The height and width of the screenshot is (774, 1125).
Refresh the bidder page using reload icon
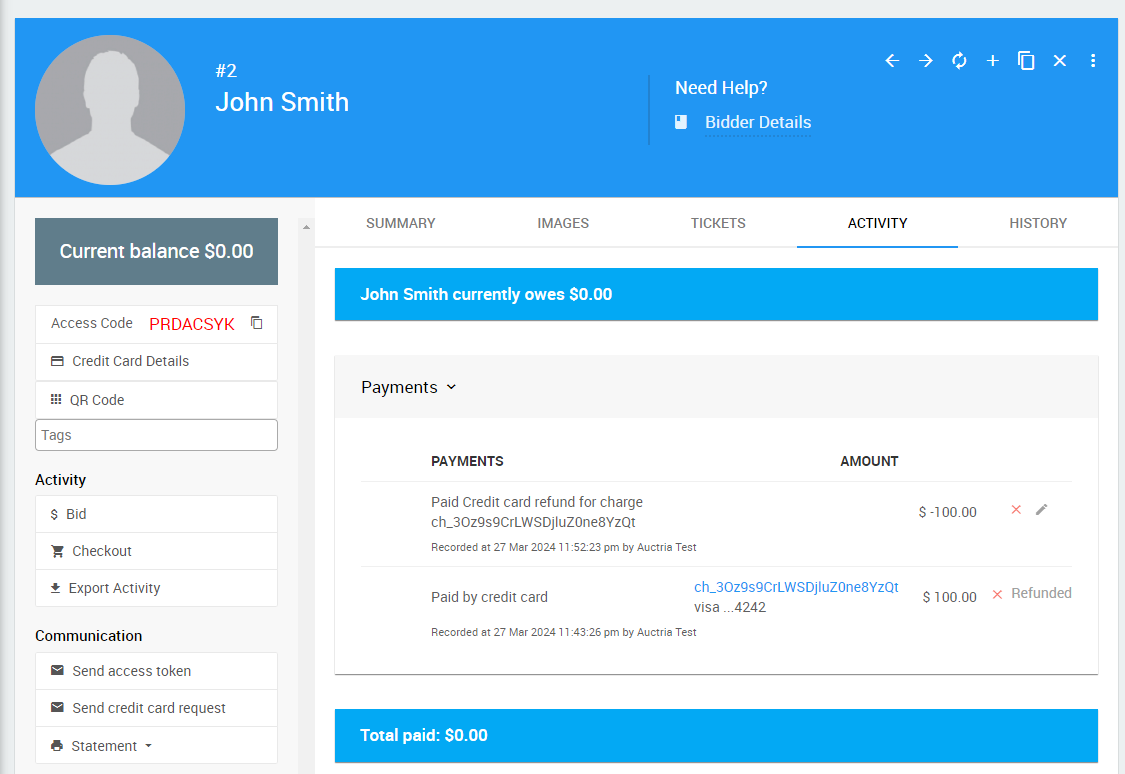pyautogui.click(x=959, y=61)
